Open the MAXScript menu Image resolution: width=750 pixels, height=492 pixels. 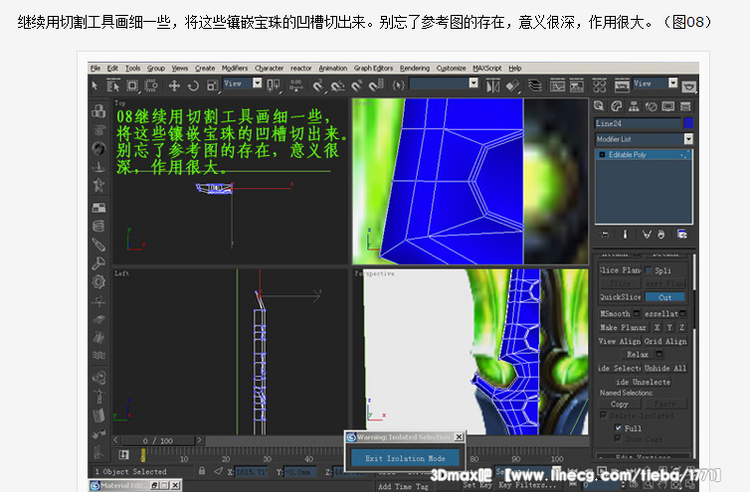487,68
